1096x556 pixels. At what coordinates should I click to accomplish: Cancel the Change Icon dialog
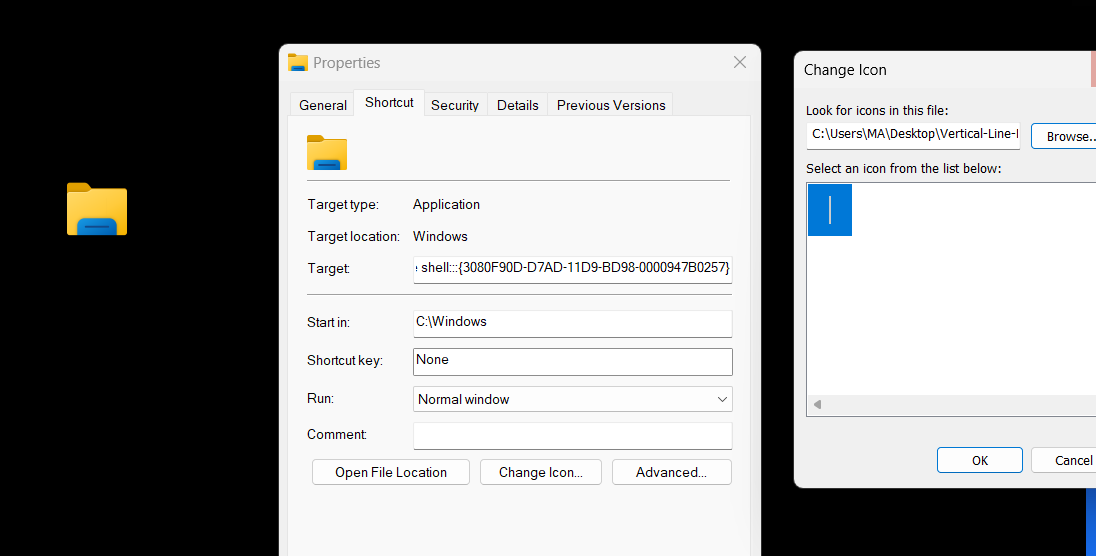[x=1065, y=460]
